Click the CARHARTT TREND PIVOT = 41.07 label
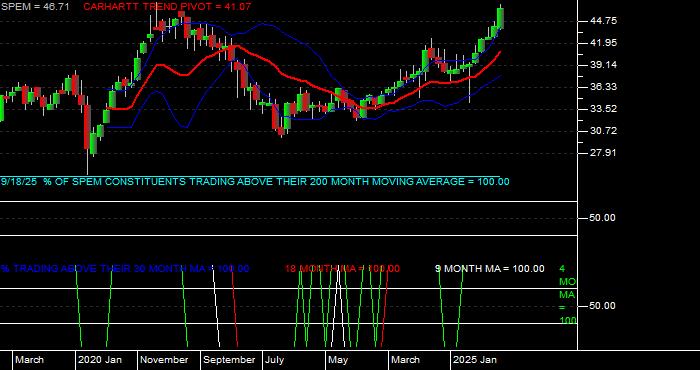700x370 pixels. point(167,7)
